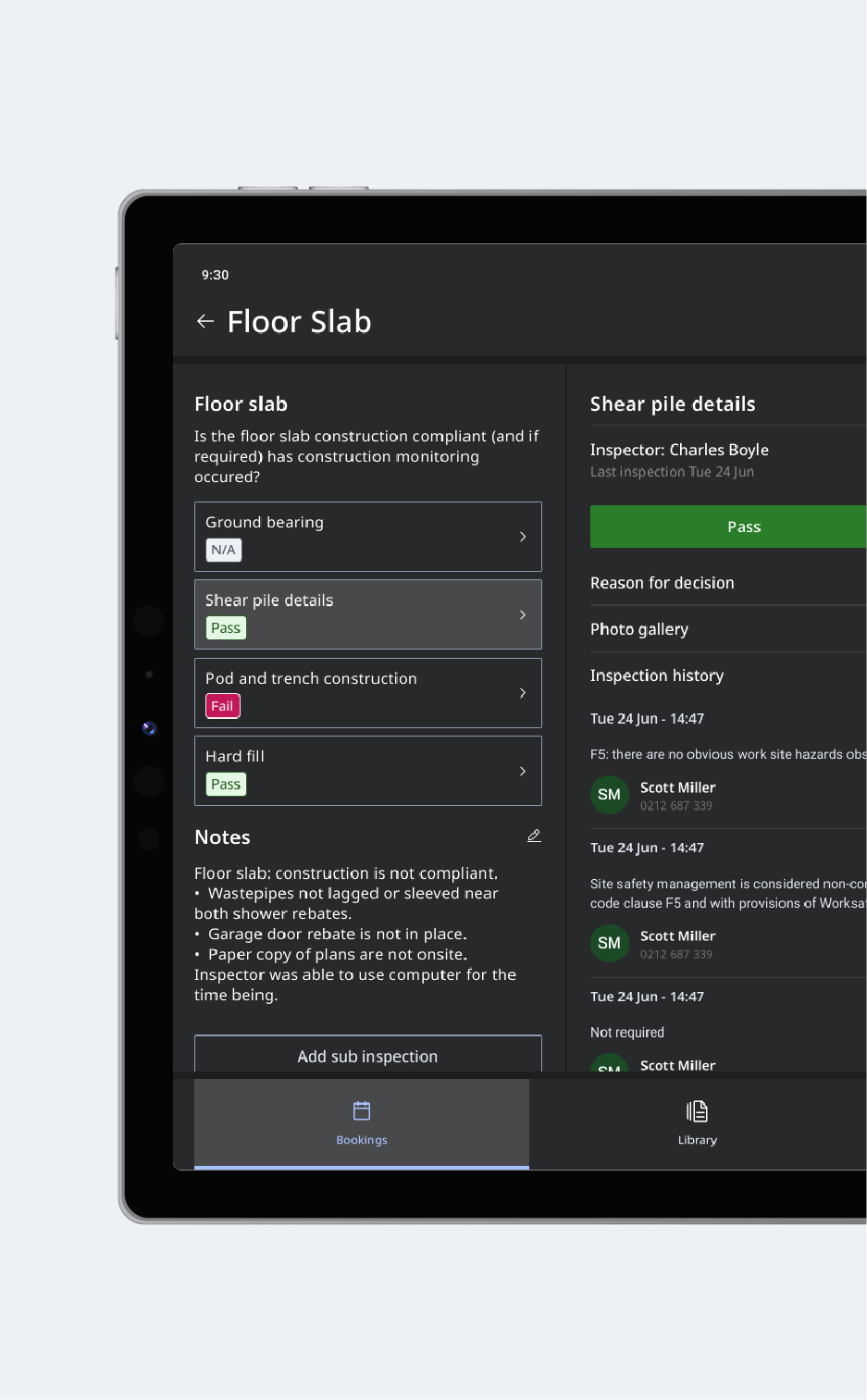867x1400 pixels.
Task: Expand the Shear pile details chevron
Action: tap(523, 614)
